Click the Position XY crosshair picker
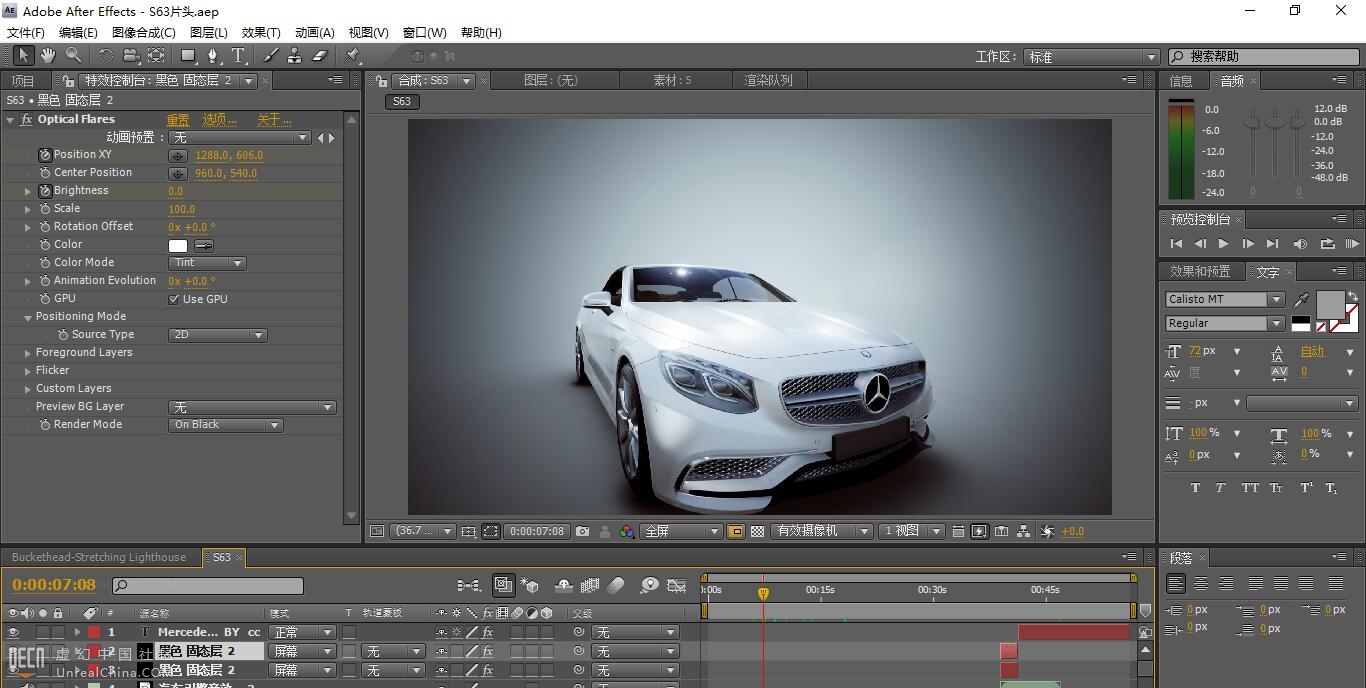Image resolution: width=1366 pixels, height=688 pixels. (178, 156)
